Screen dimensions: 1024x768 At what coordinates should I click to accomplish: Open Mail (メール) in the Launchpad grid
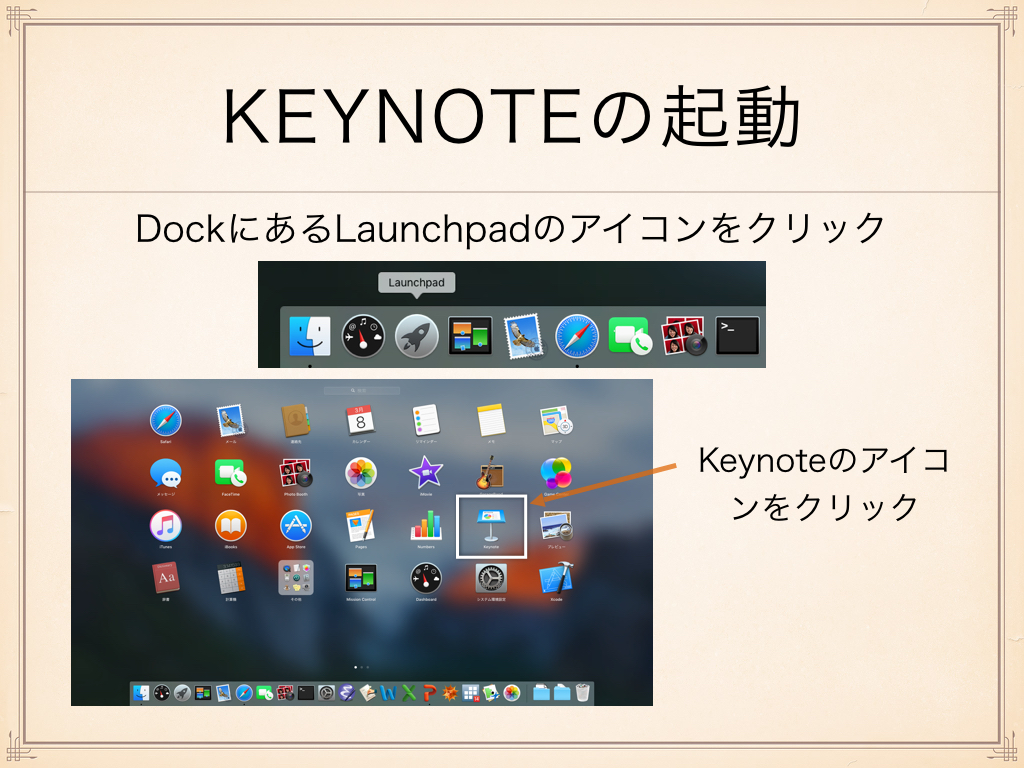coord(231,421)
